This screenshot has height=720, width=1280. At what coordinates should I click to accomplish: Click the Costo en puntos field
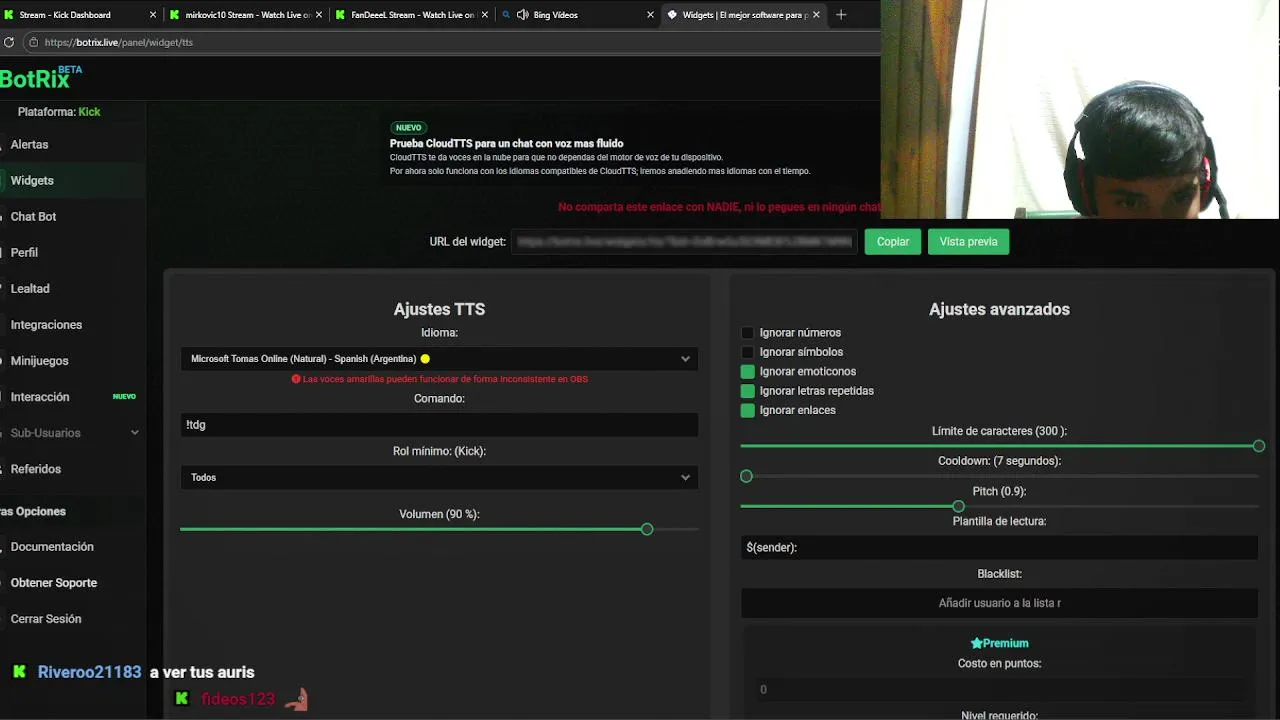click(999, 689)
